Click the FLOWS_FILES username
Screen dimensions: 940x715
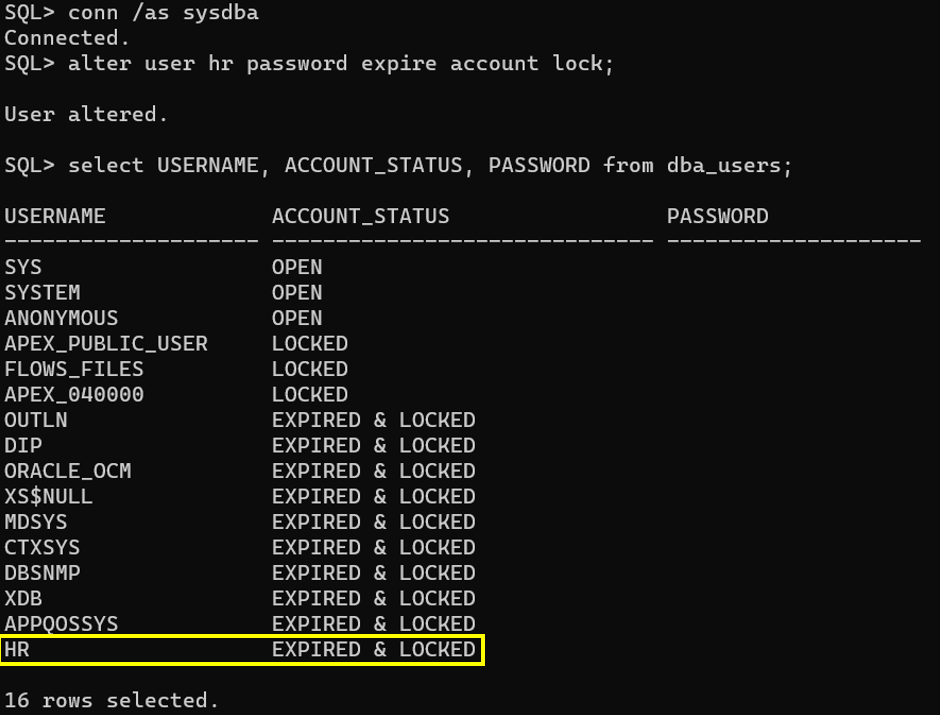(74, 369)
